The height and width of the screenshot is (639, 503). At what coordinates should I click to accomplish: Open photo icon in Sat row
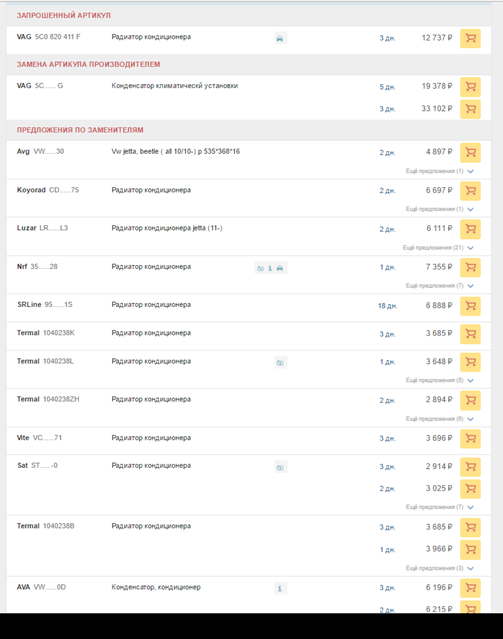pos(280,467)
